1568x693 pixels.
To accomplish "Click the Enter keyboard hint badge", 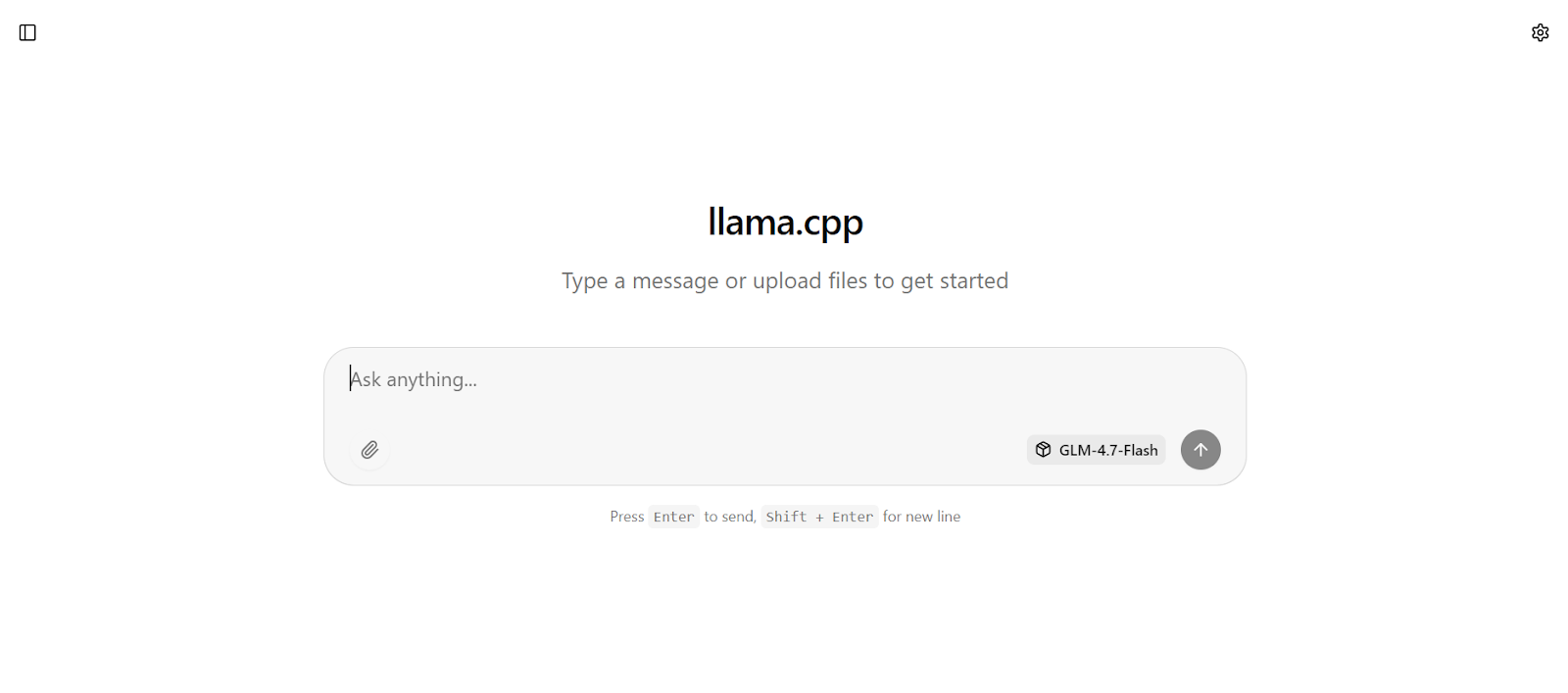I will [x=673, y=517].
